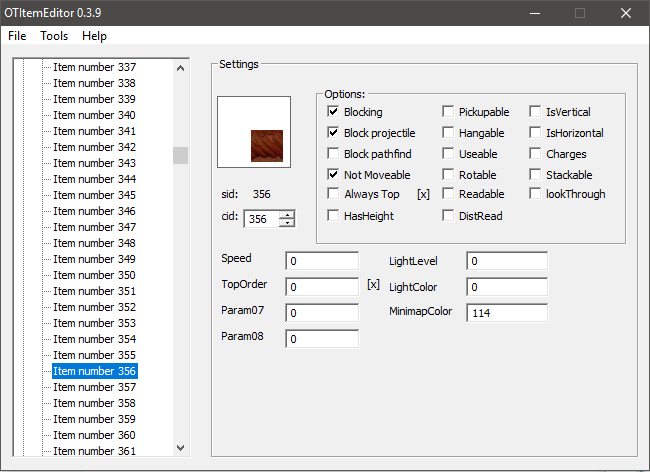Enable the Readable option
This screenshot has height=472, width=650.
[448, 194]
